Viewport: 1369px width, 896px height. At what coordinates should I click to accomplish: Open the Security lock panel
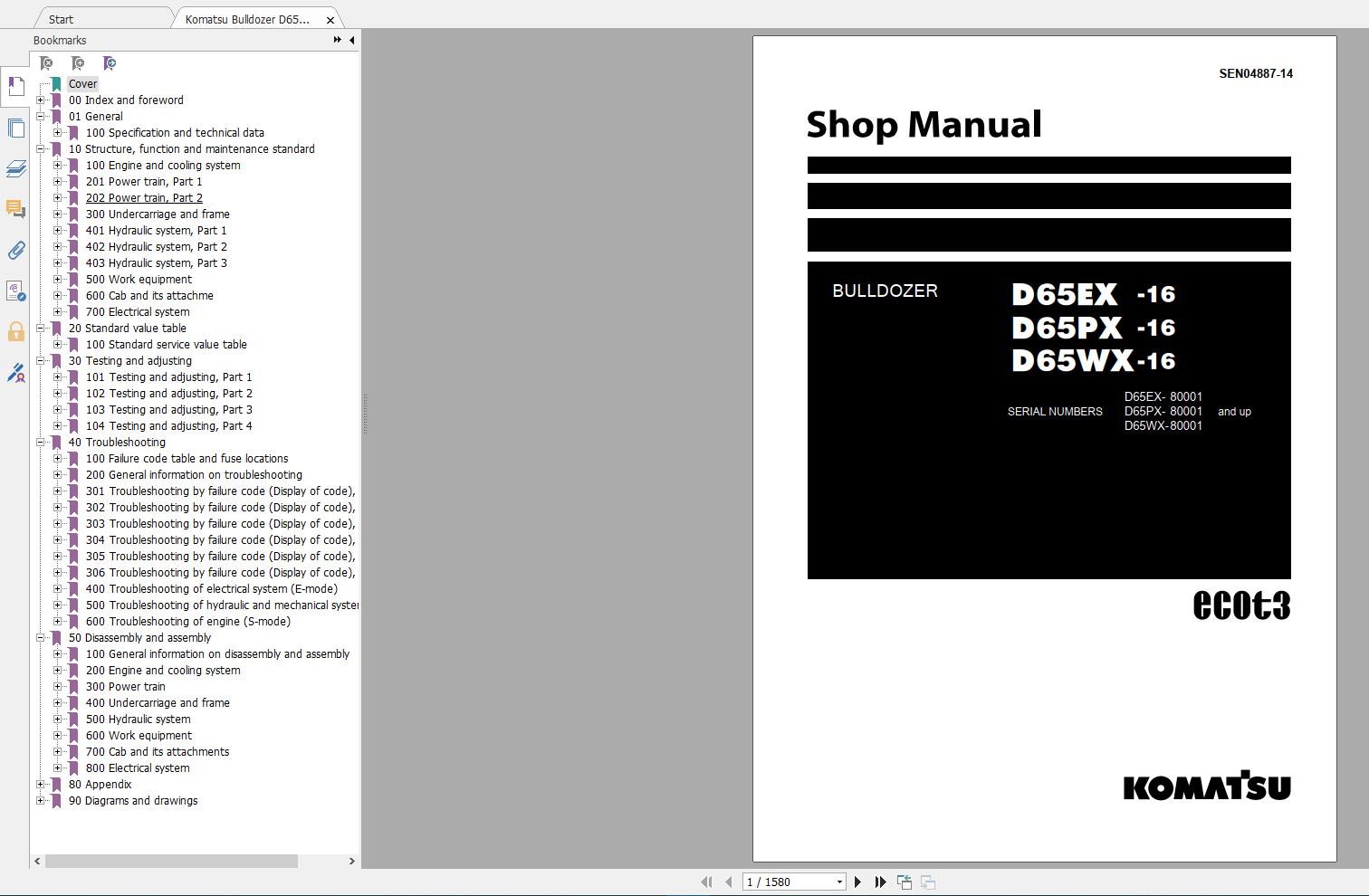pyautogui.click(x=15, y=331)
